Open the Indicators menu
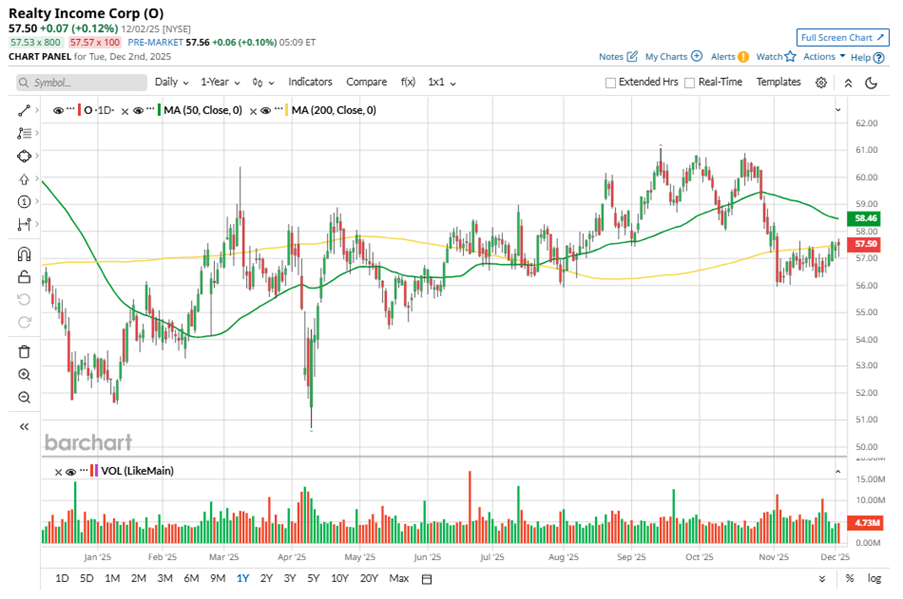The width and height of the screenshot is (903, 599). pos(310,82)
